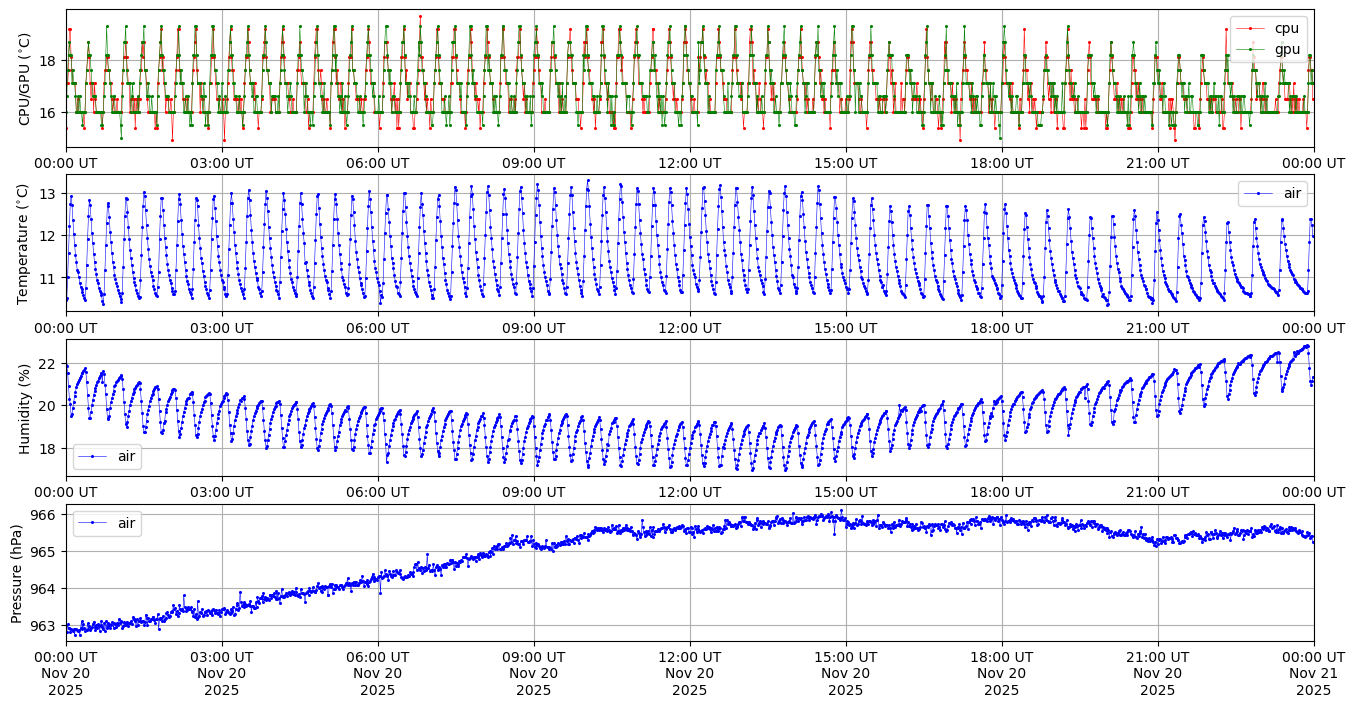Screen dimensions: 1355x707
Task: Click 18:00 UT tick under the Humidity plot
Action: (x=1002, y=493)
